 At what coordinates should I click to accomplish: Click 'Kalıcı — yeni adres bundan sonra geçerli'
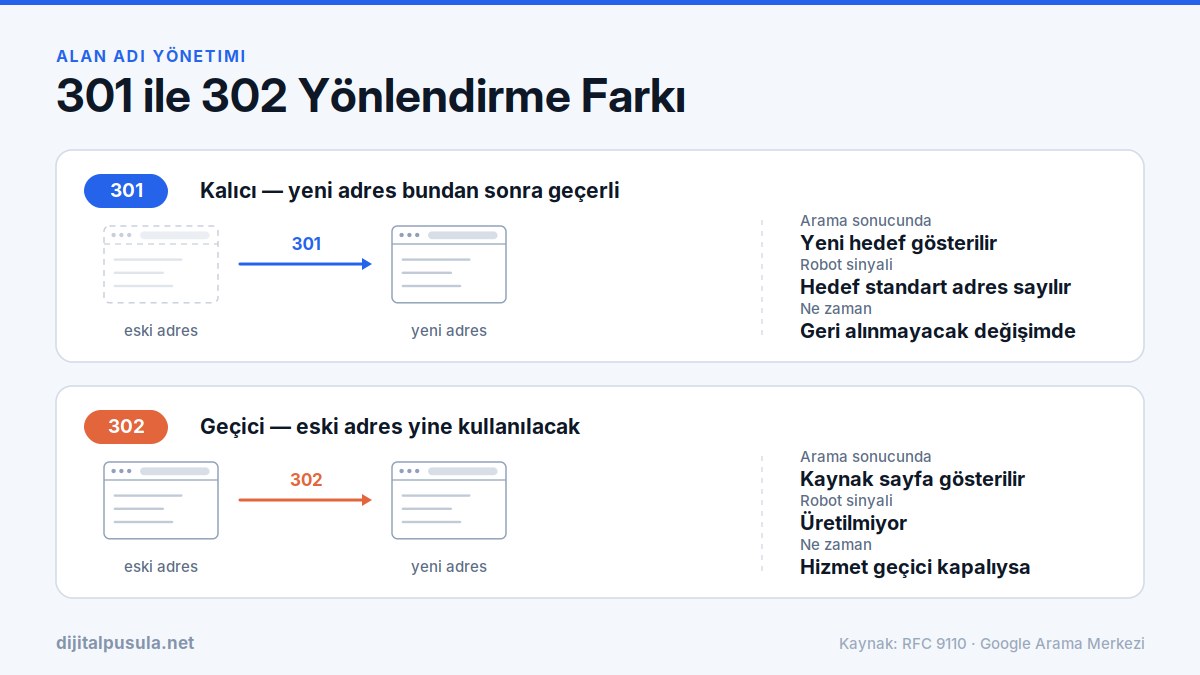tap(410, 190)
